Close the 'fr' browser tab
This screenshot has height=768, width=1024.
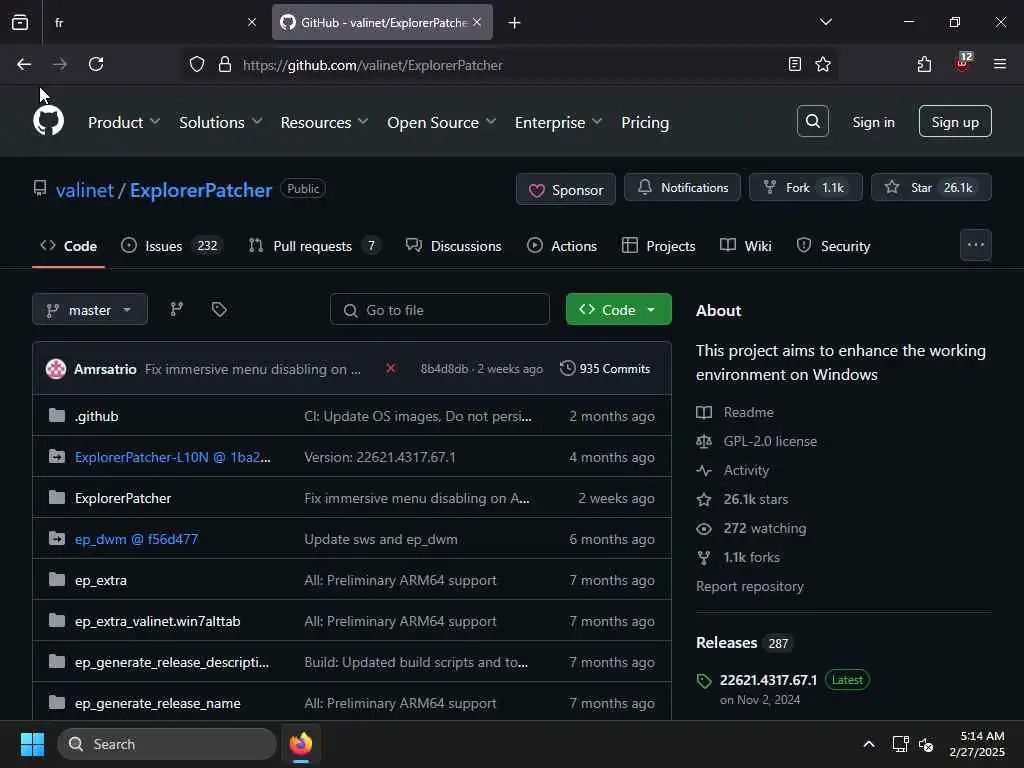click(252, 22)
